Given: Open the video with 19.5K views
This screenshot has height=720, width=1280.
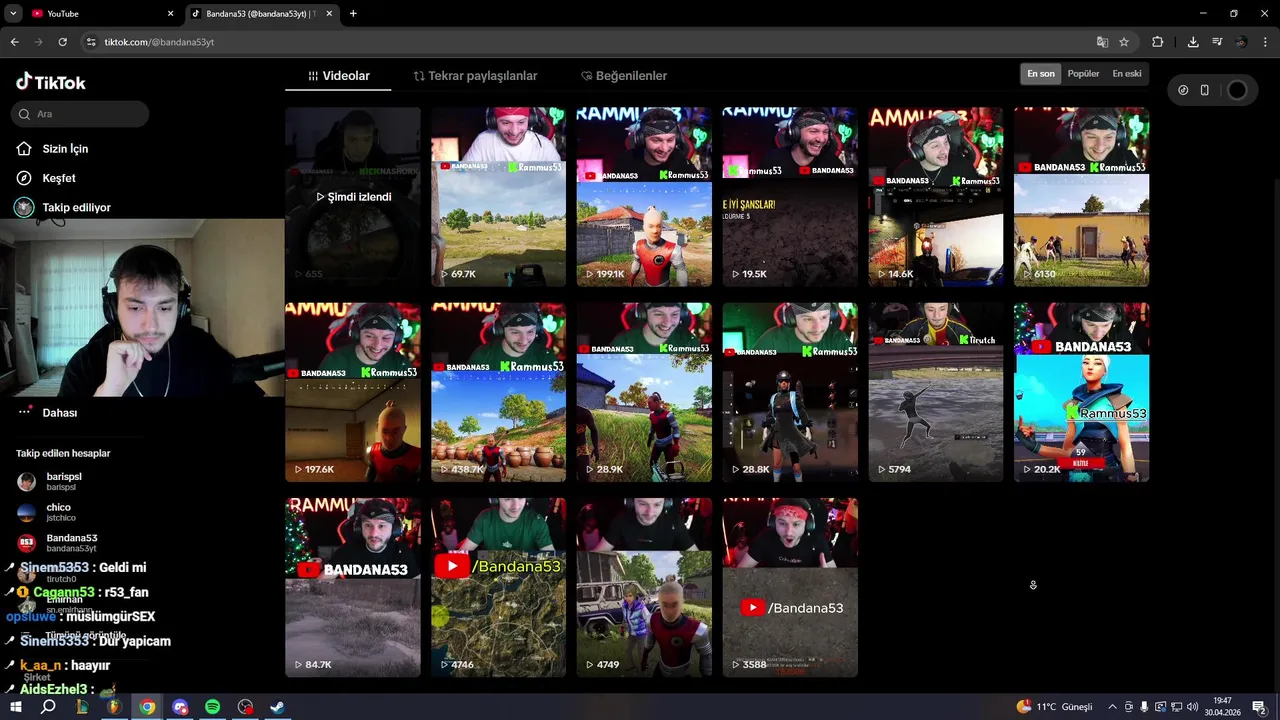Looking at the screenshot, I should point(790,197).
